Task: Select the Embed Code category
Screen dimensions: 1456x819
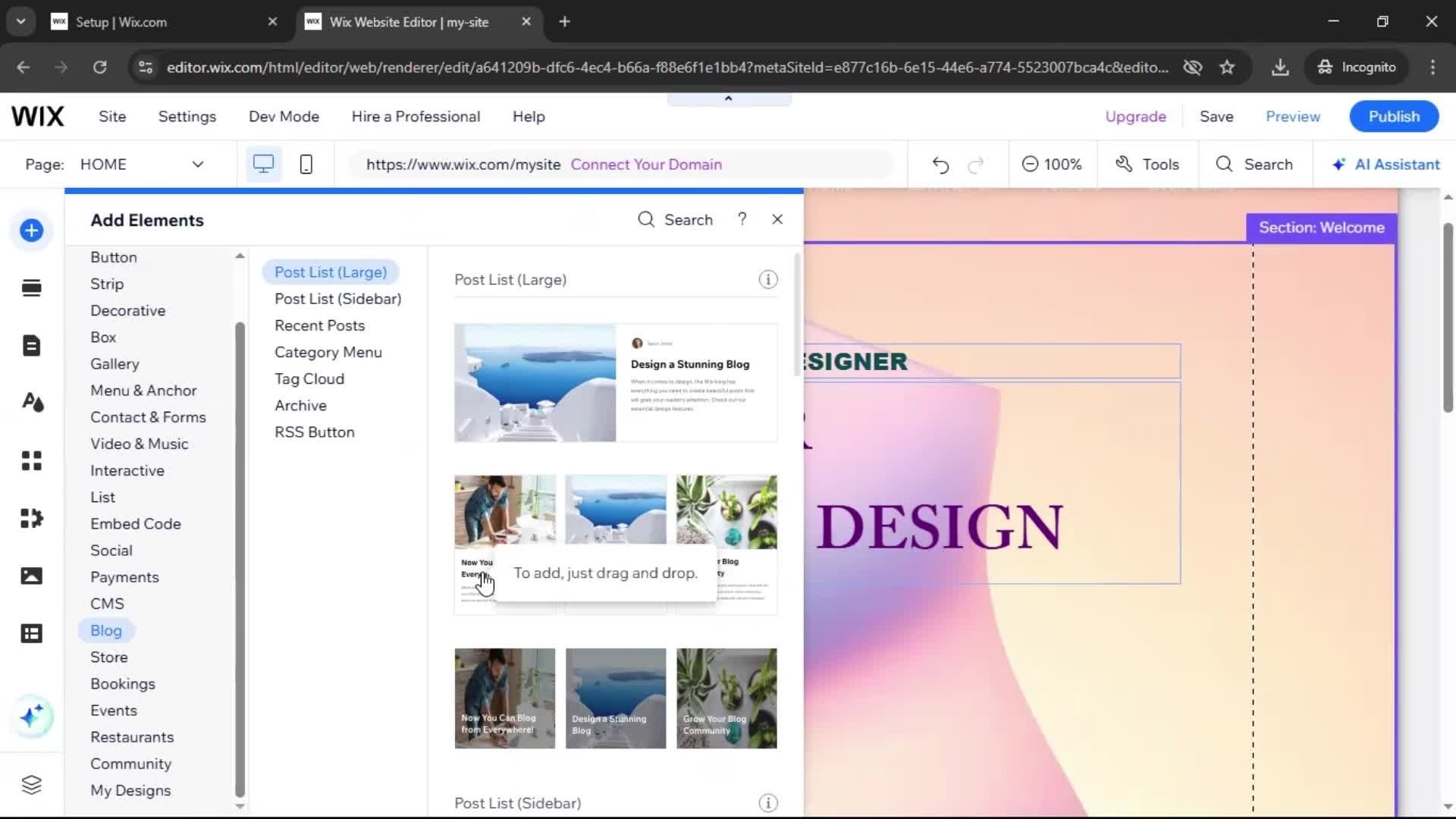Action: [136, 524]
